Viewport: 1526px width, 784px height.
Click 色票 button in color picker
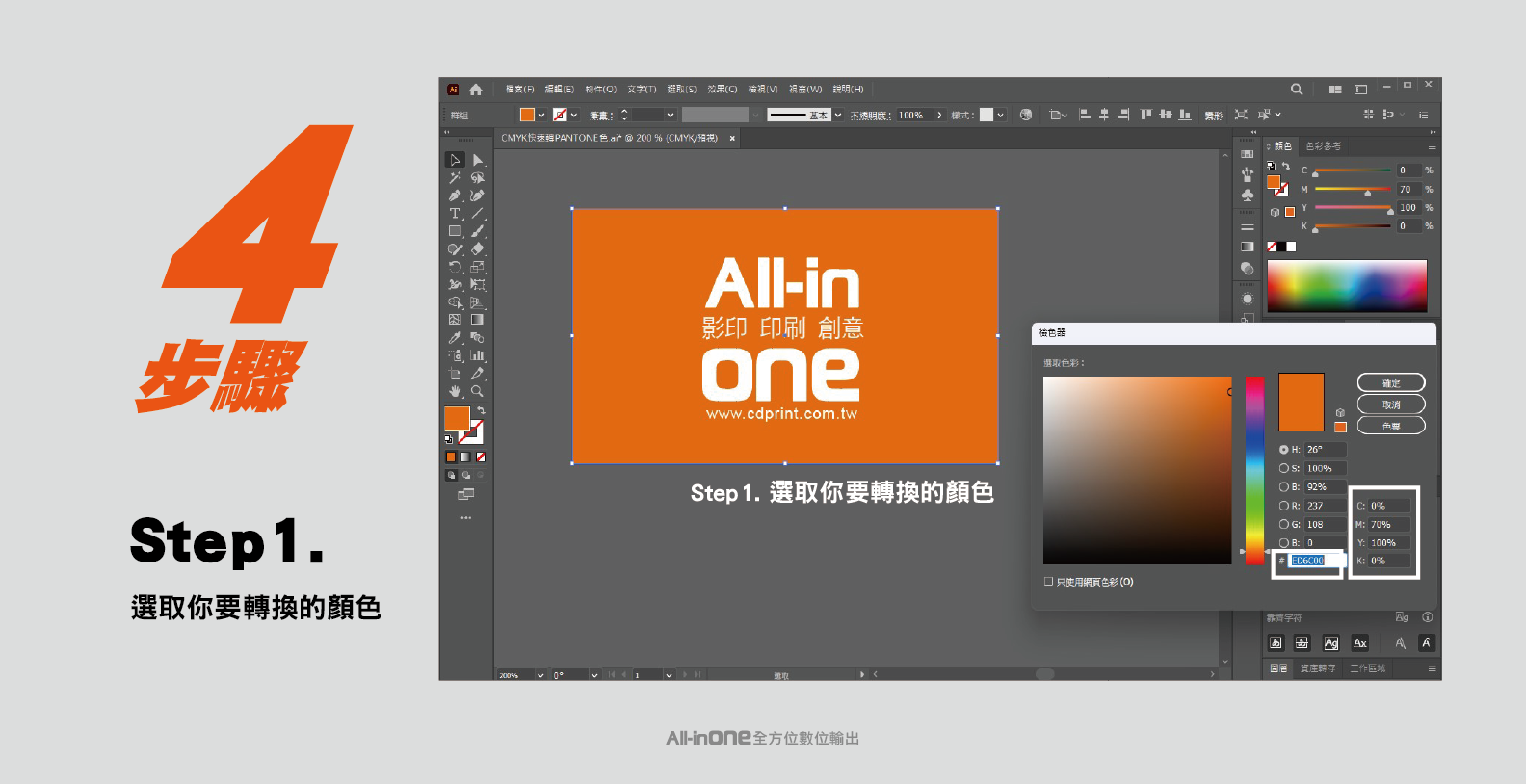pyautogui.click(x=1391, y=426)
